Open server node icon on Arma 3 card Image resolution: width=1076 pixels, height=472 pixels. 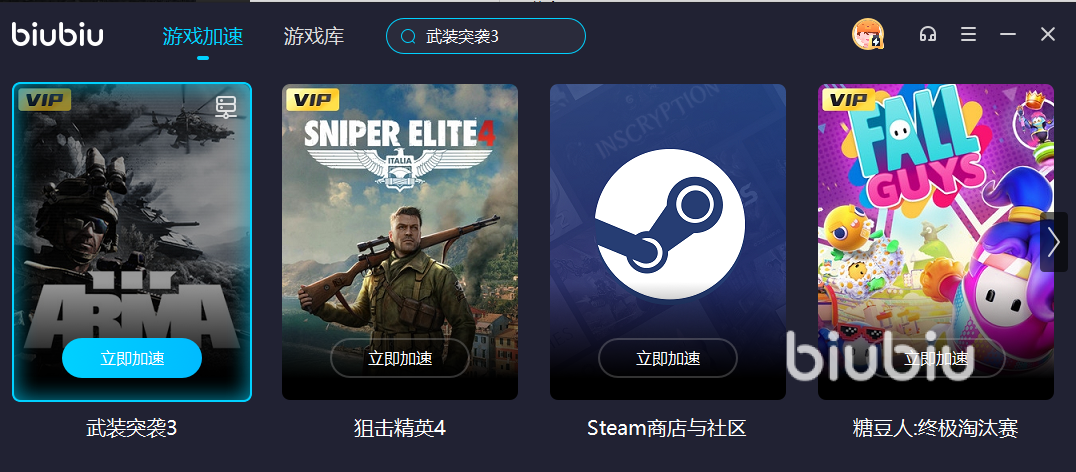click(x=226, y=107)
